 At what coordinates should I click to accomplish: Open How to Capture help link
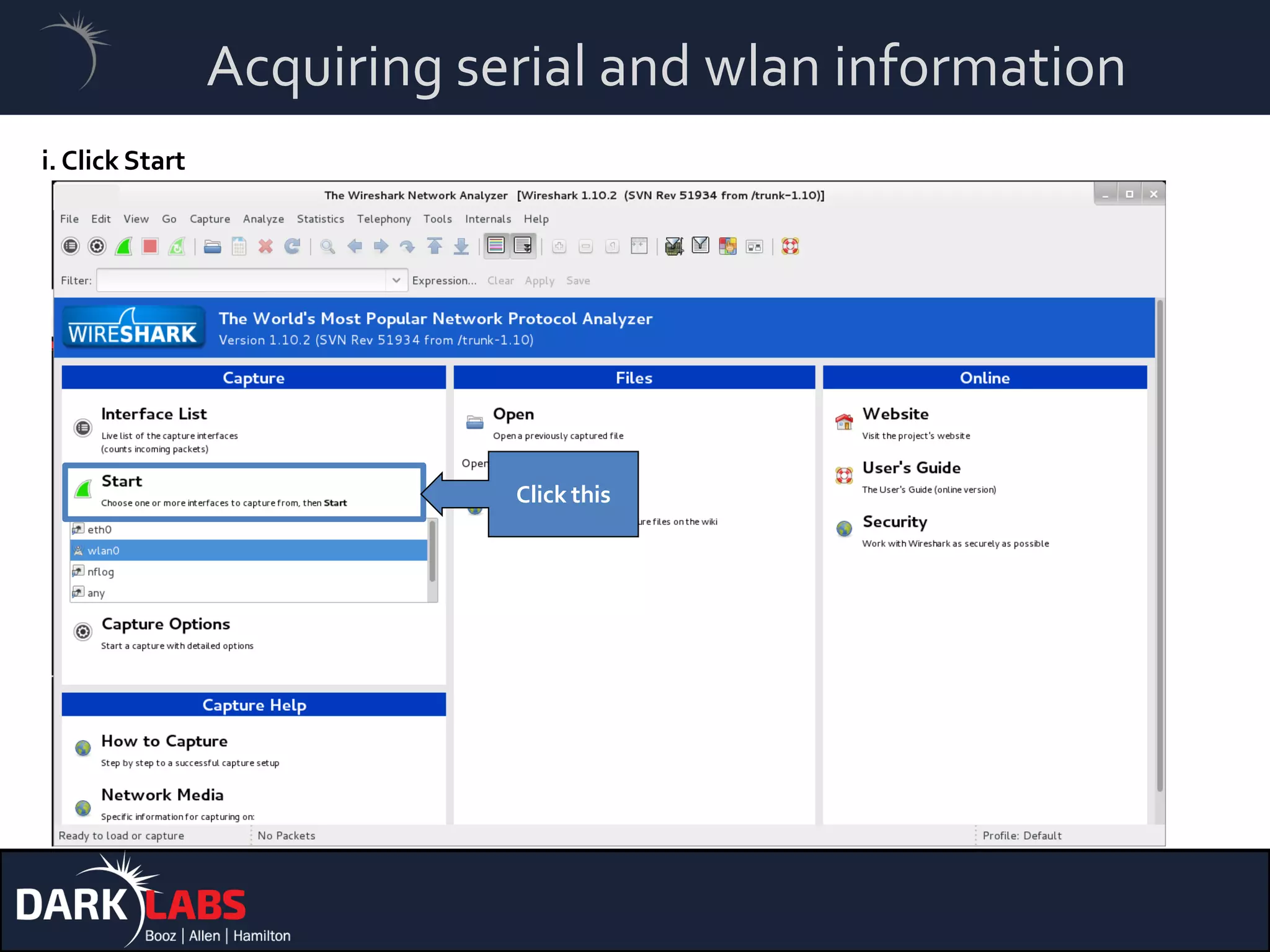click(164, 741)
